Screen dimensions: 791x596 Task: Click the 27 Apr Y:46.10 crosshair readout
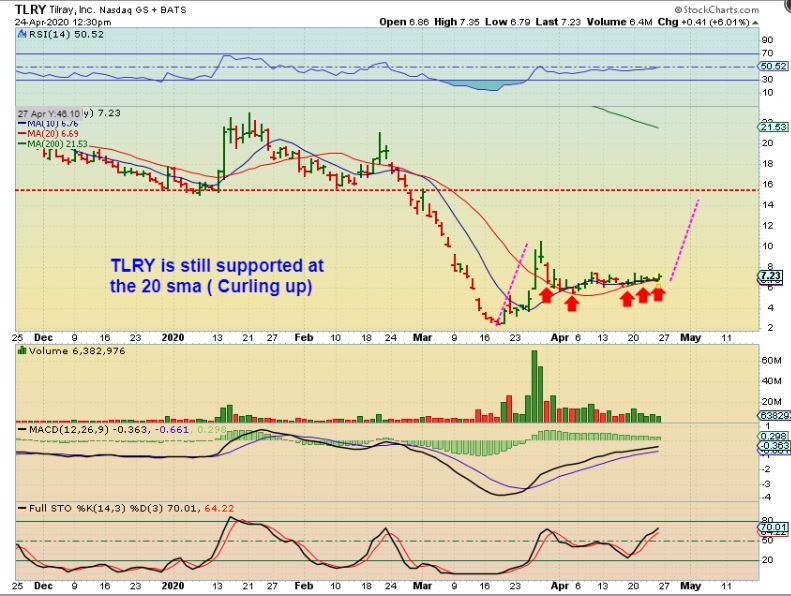(x=49, y=114)
